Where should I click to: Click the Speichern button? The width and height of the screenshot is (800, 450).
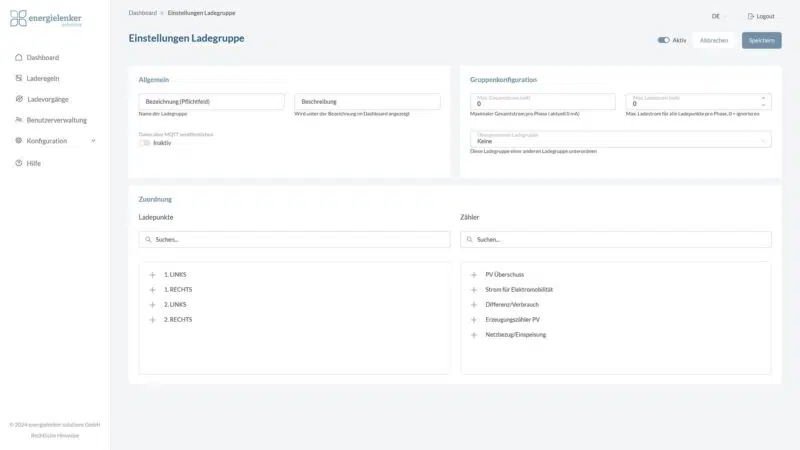761,41
